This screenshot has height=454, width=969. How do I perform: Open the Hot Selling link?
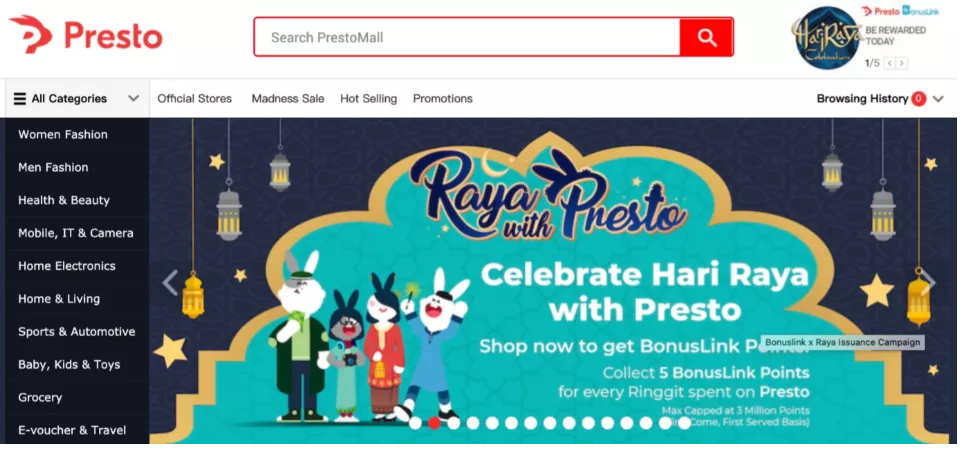(x=368, y=99)
